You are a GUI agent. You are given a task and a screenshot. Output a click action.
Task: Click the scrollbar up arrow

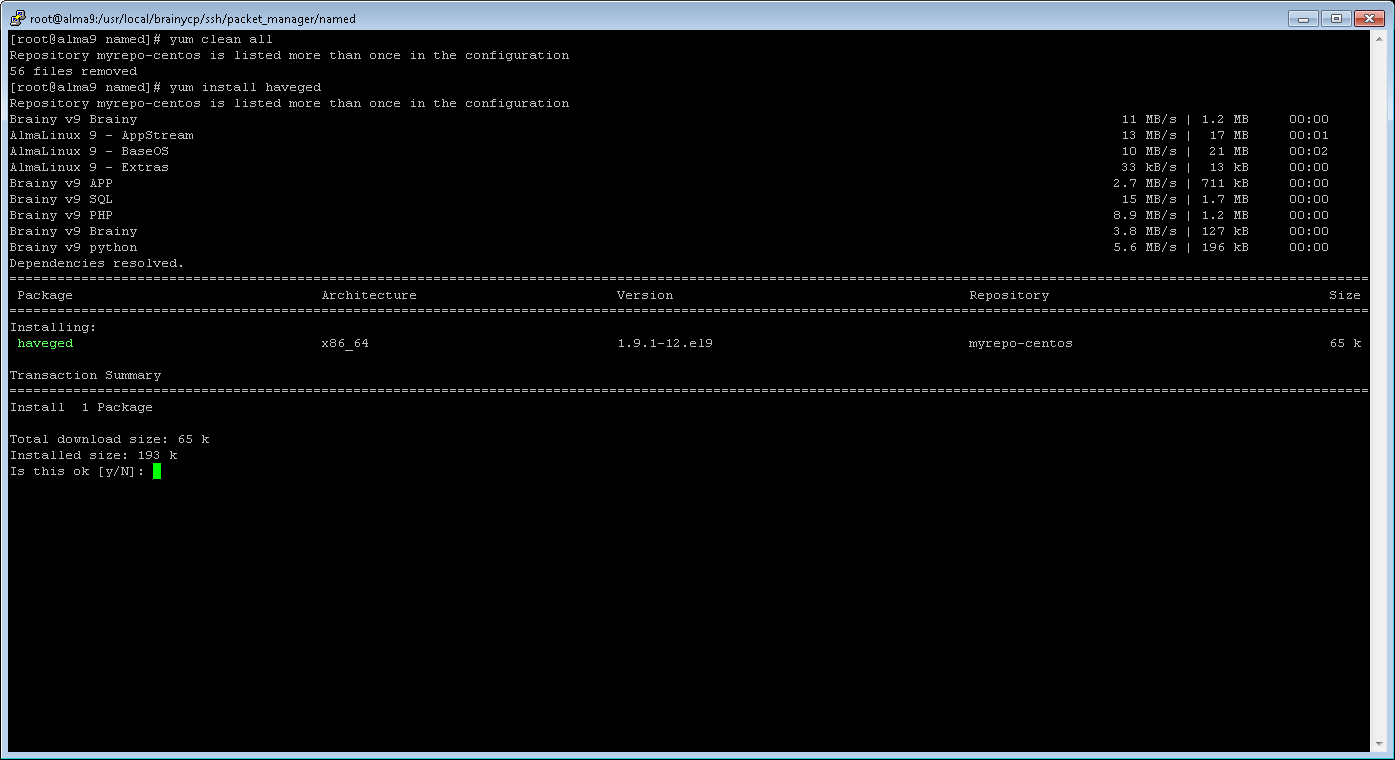click(1378, 38)
